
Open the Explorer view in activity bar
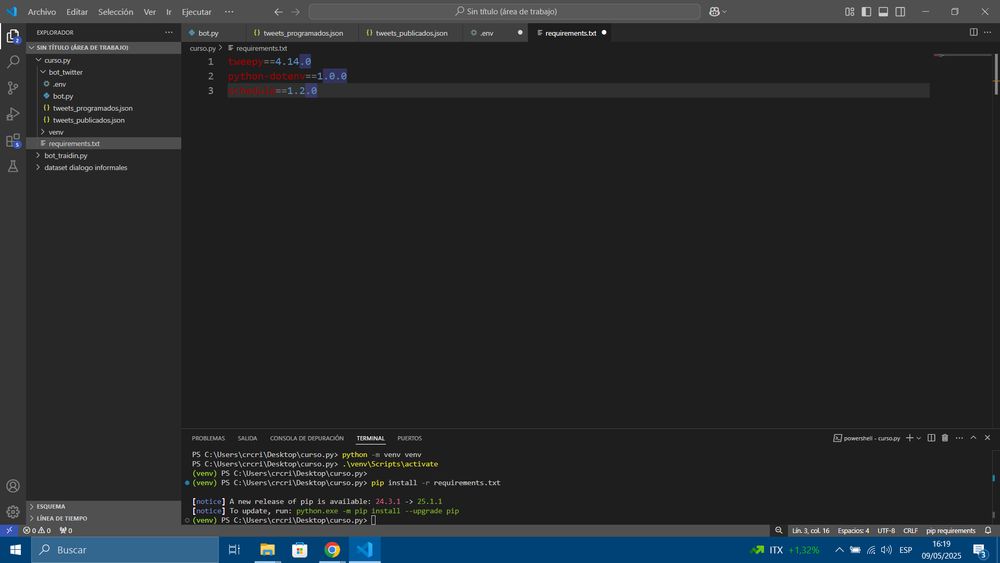tap(13, 36)
